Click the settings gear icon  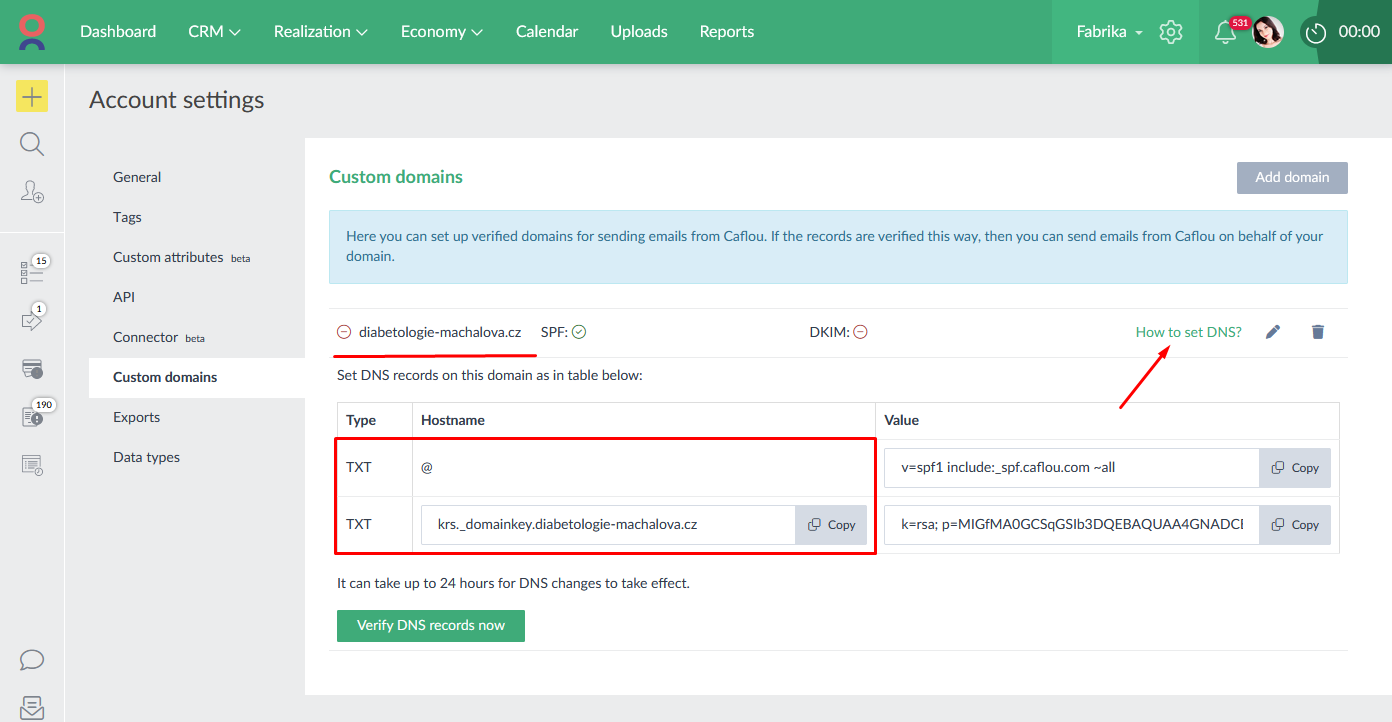coord(1171,32)
